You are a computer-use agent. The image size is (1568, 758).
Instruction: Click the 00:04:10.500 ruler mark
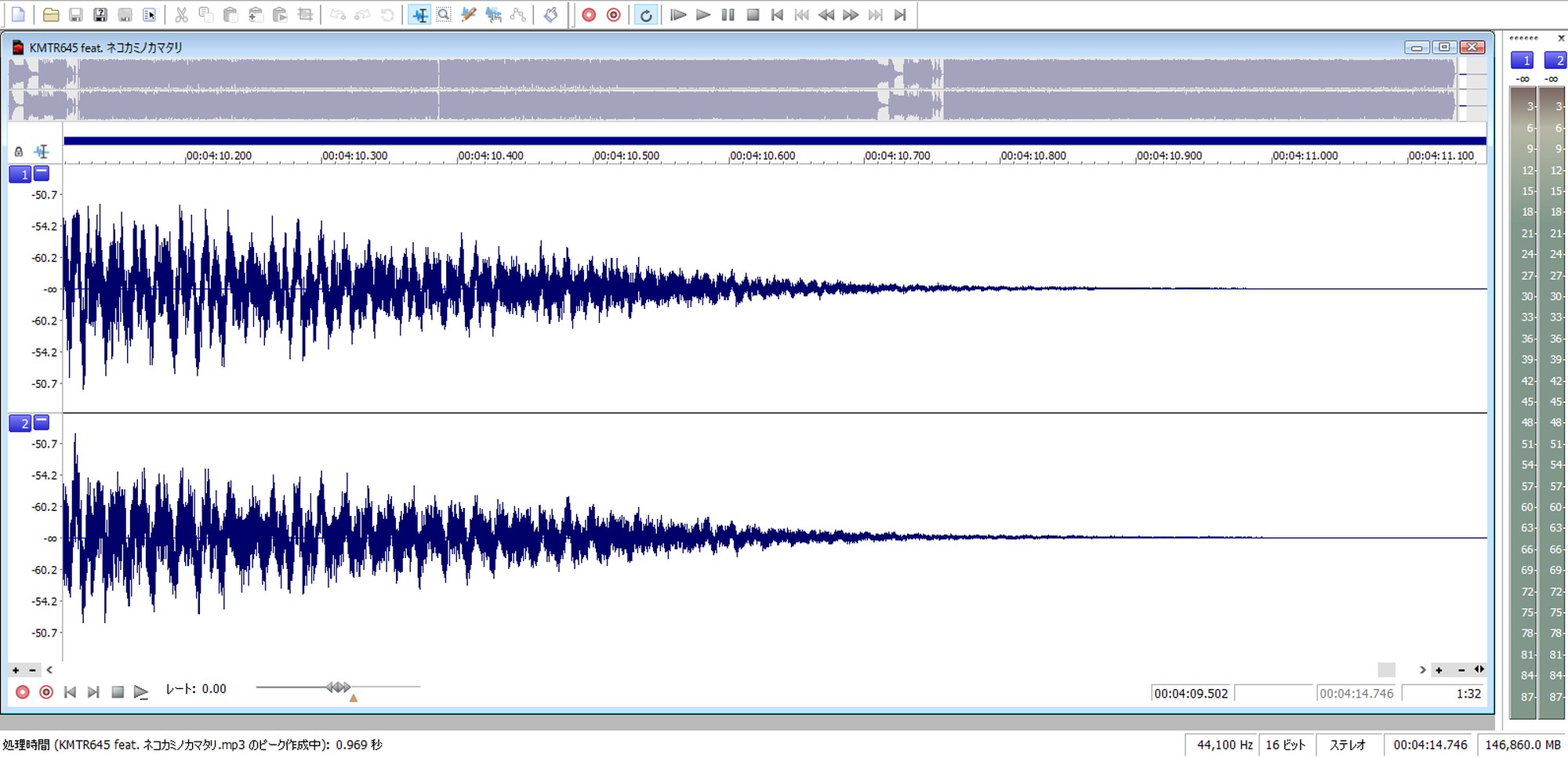pyautogui.click(x=626, y=156)
